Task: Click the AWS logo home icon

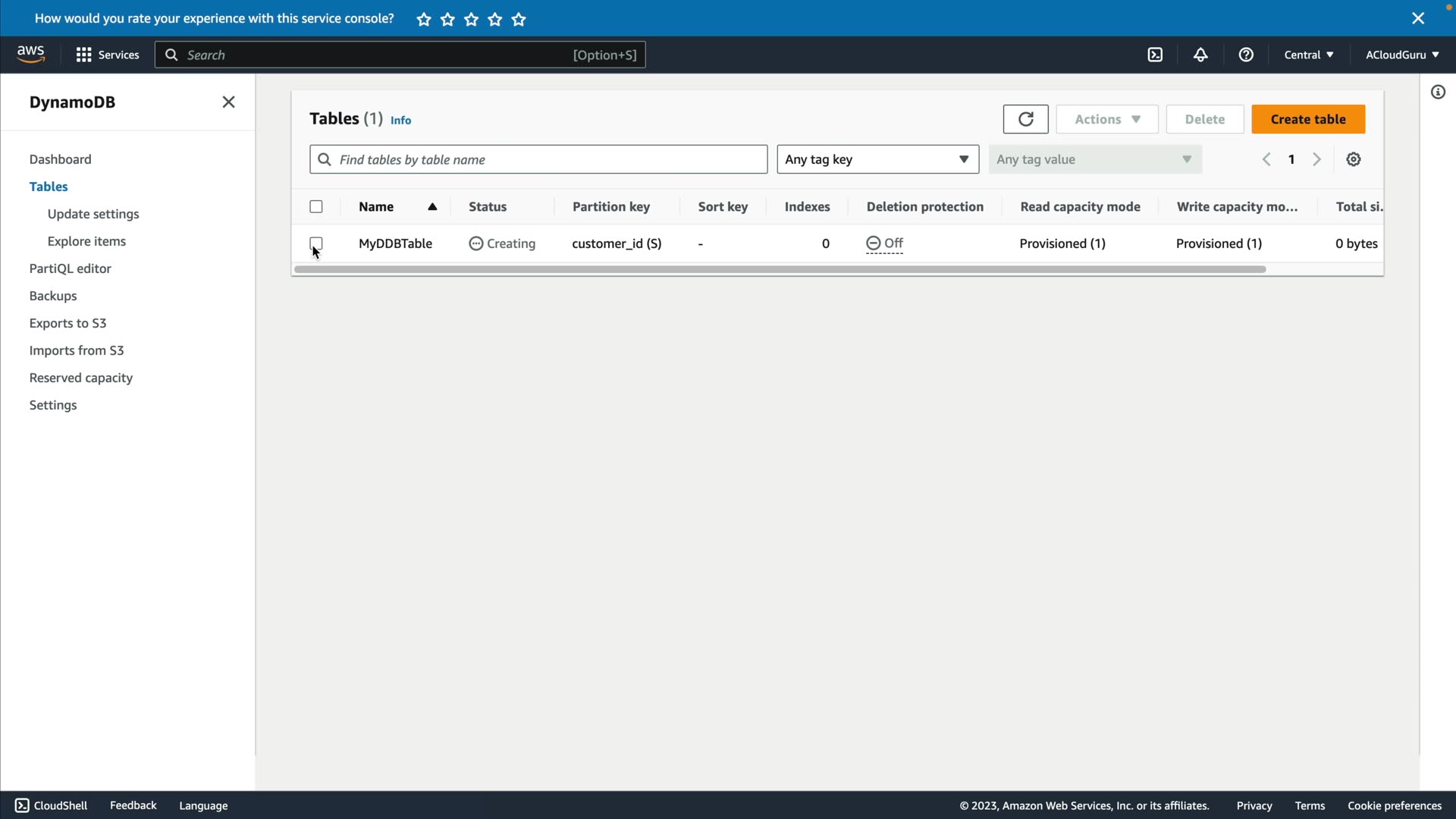Action: (x=31, y=54)
